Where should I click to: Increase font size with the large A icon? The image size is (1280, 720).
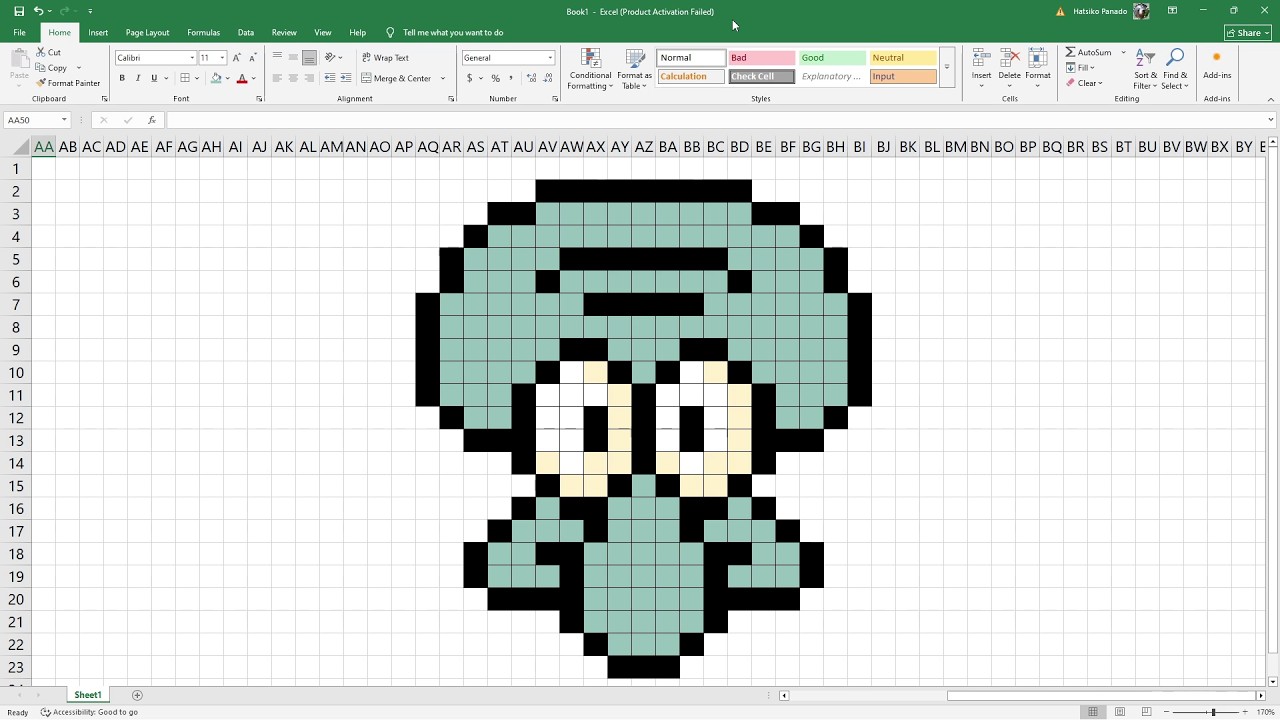(237, 58)
